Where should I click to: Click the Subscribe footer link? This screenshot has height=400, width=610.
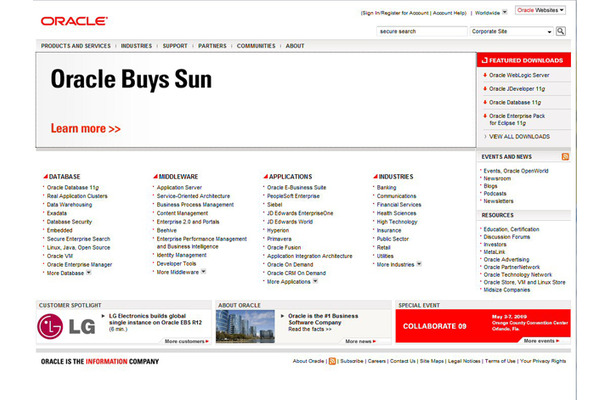point(352,361)
